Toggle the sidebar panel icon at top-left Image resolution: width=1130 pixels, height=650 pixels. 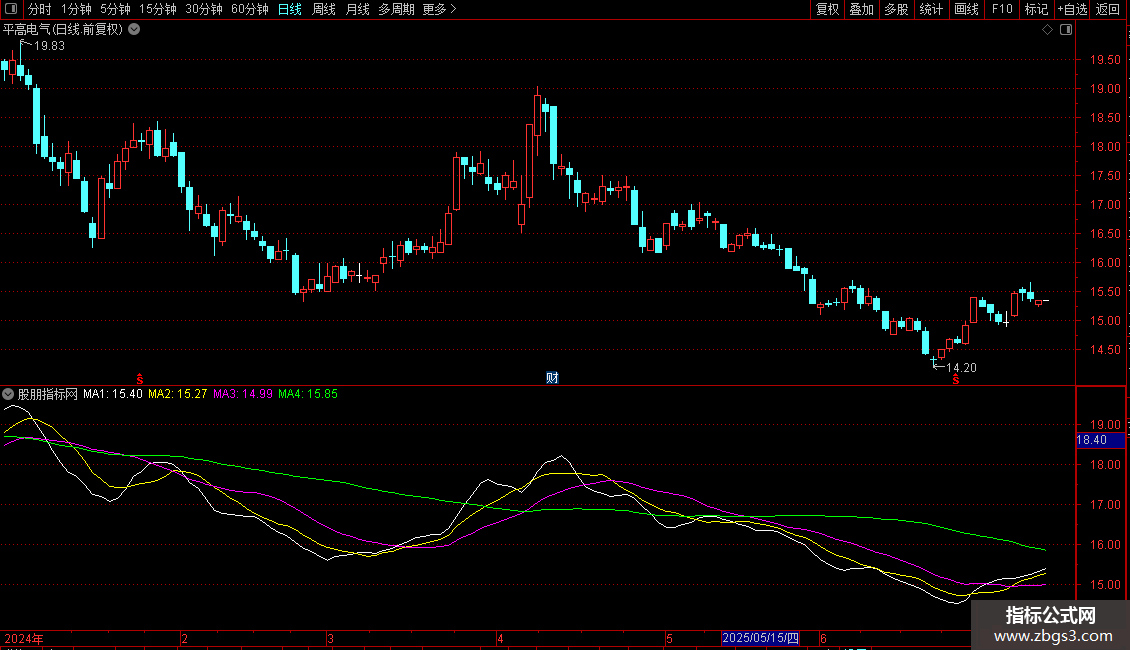pos(11,9)
